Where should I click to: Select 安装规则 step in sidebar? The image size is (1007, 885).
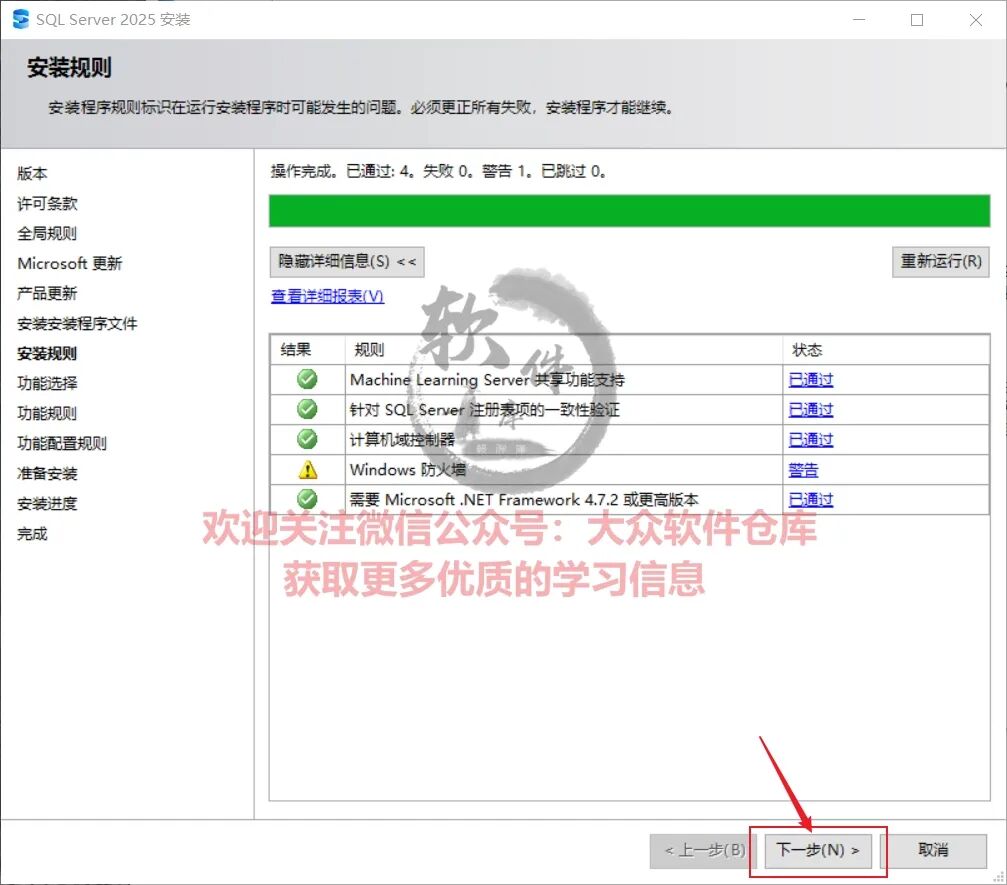[47, 354]
